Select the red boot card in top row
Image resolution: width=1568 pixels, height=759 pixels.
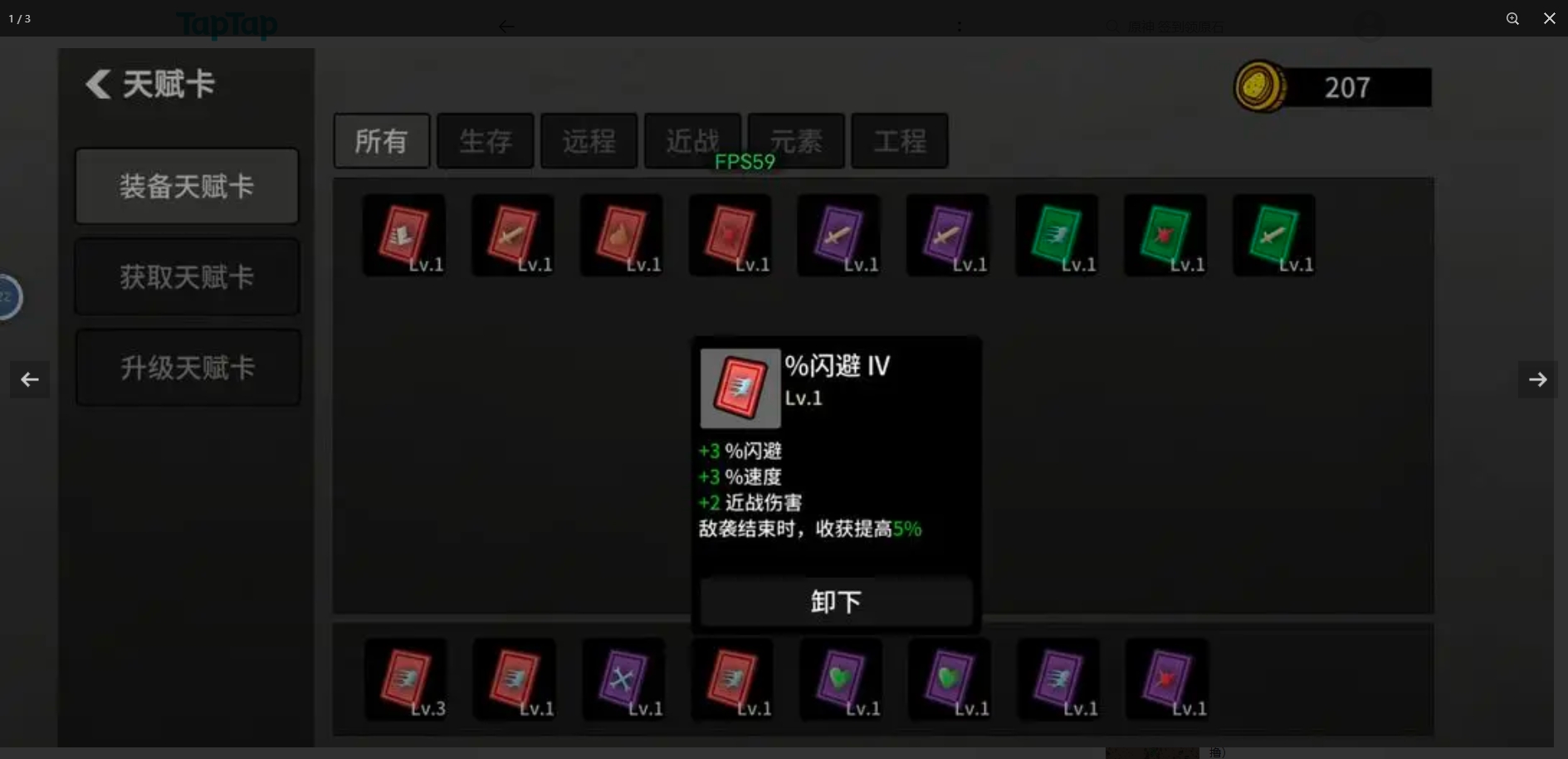click(x=404, y=235)
